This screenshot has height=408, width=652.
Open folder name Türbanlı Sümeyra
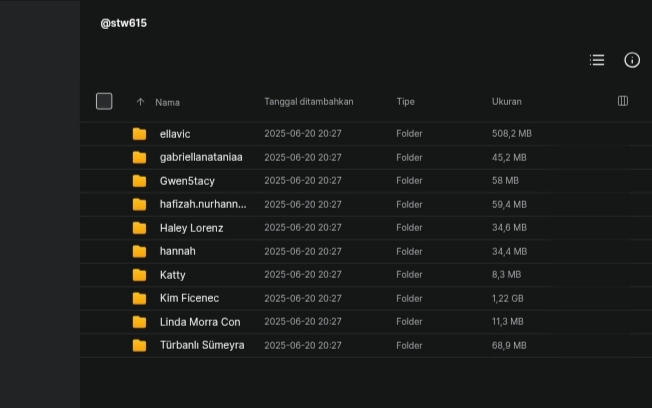(x=202, y=345)
